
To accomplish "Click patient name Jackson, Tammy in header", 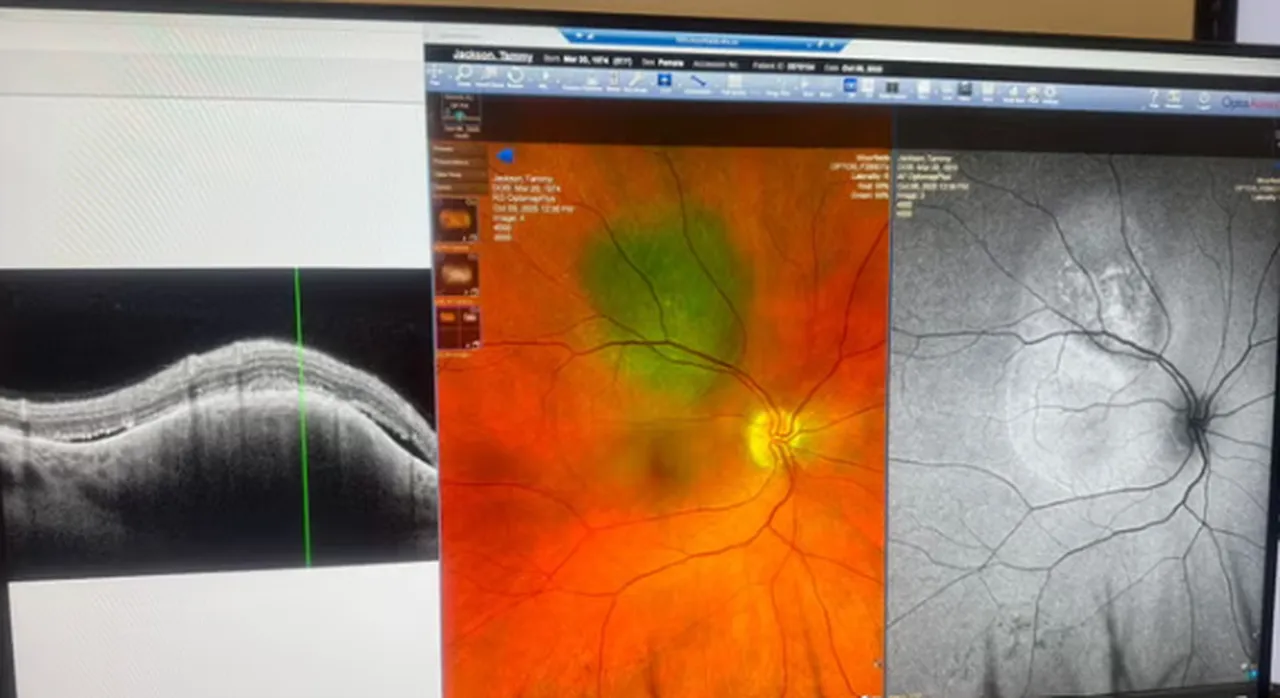I will coord(492,56).
